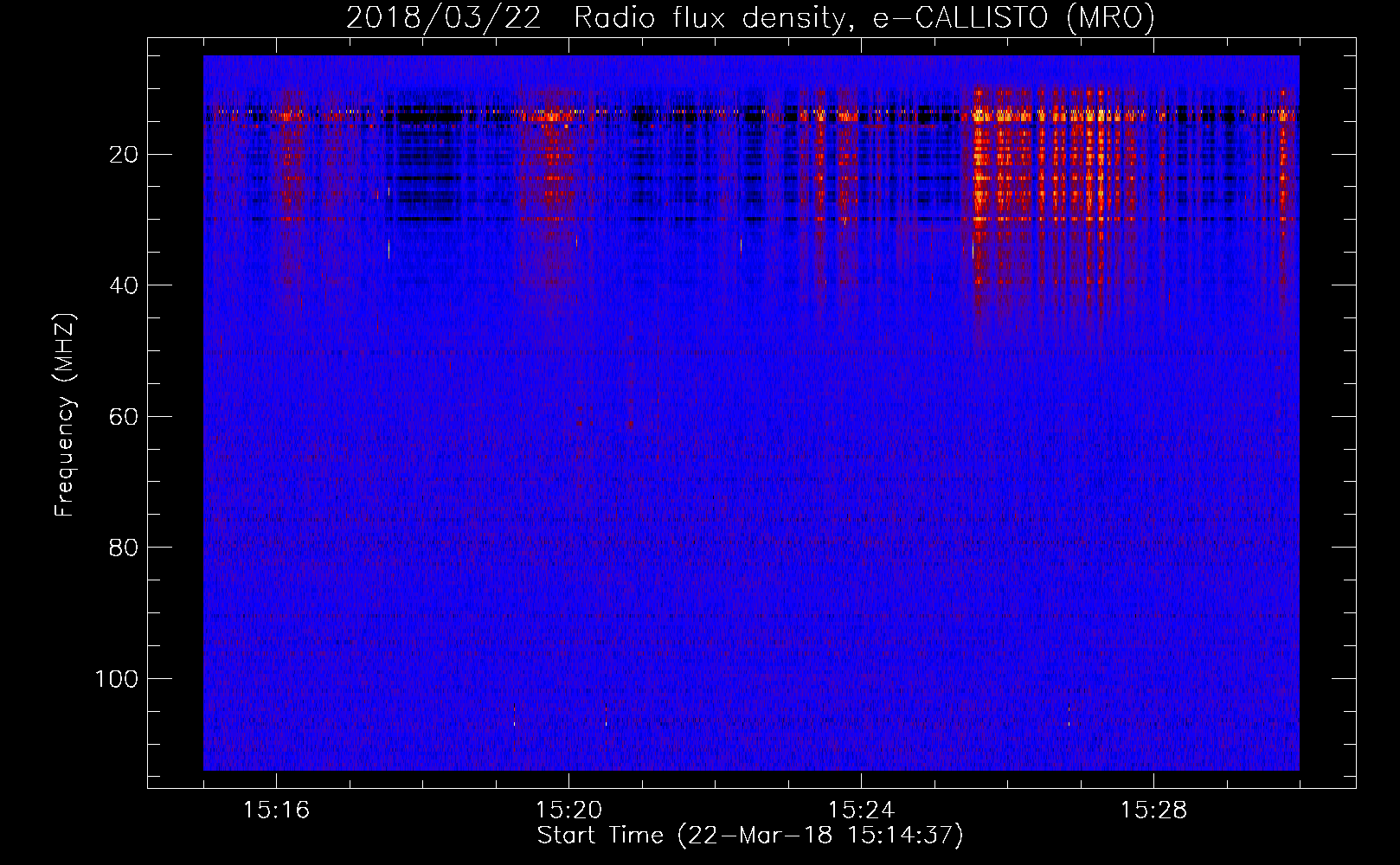
Task: Click the frequency tick label "60"
Action: (124, 417)
